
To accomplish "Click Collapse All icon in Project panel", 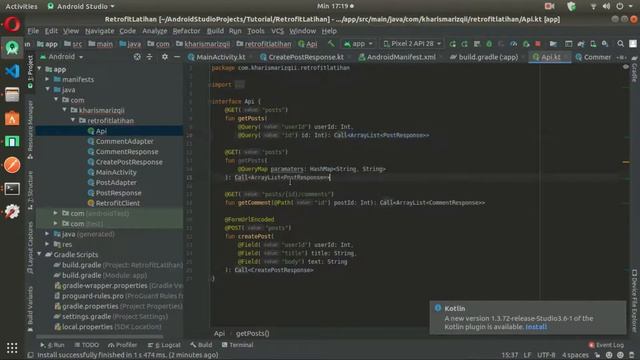I will (149, 57).
